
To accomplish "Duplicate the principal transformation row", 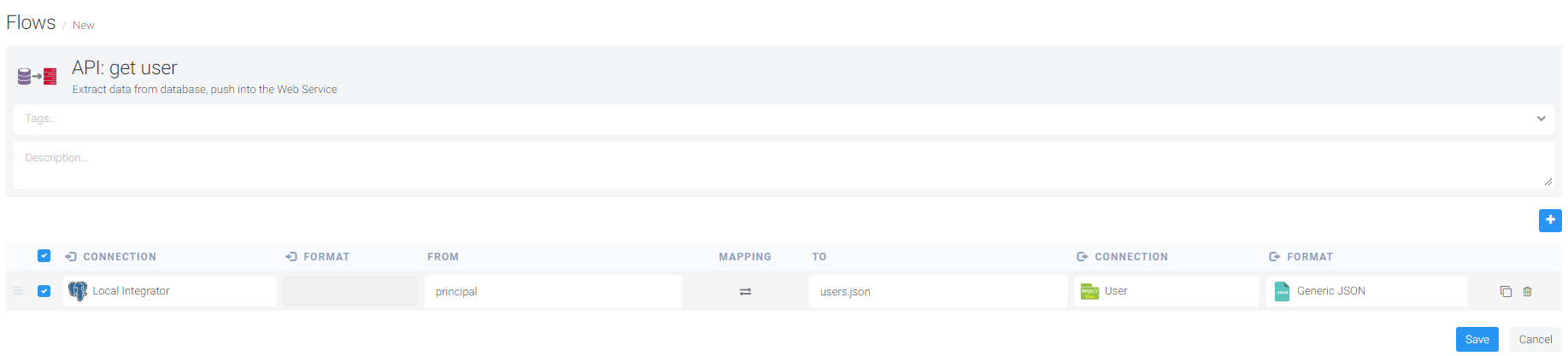I will coord(1506,292).
